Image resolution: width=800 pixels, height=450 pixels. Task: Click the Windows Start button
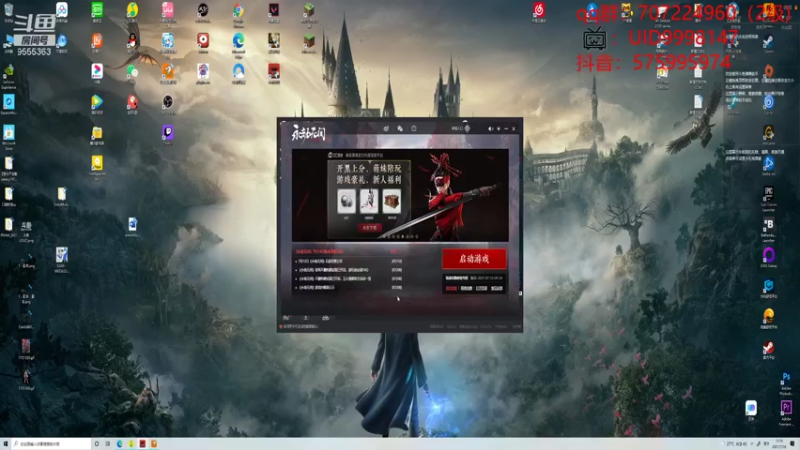(6, 444)
